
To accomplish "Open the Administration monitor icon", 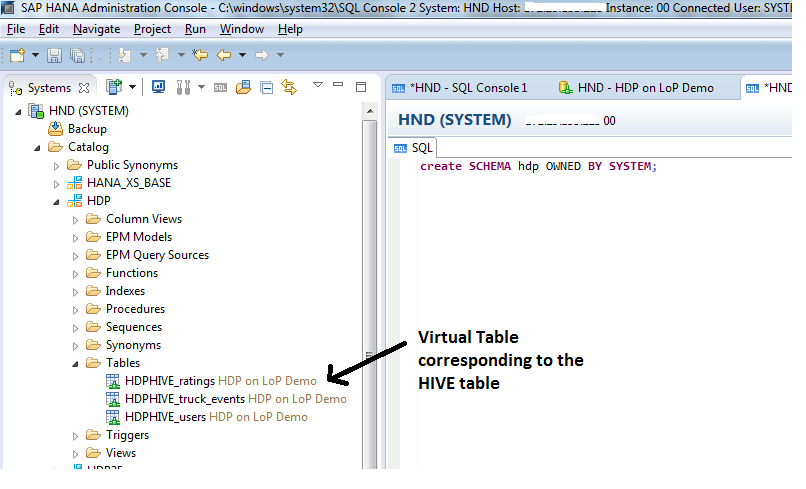I will tap(159, 87).
